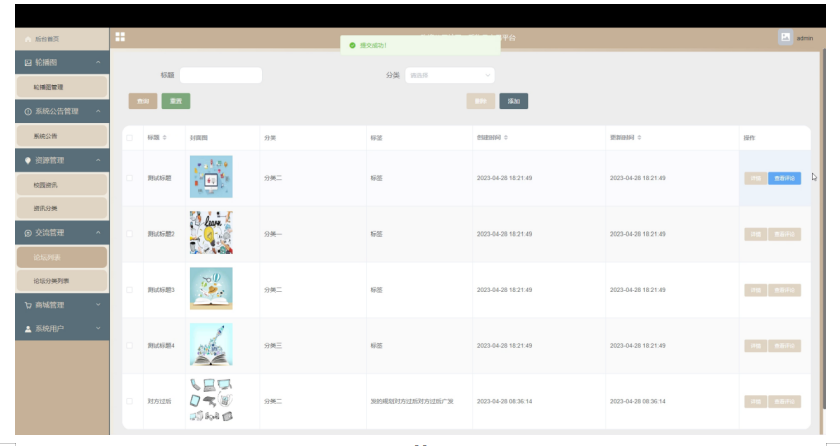
Task: Click the 分类三 cell in the 测试标题4 row
Action: (x=313, y=346)
